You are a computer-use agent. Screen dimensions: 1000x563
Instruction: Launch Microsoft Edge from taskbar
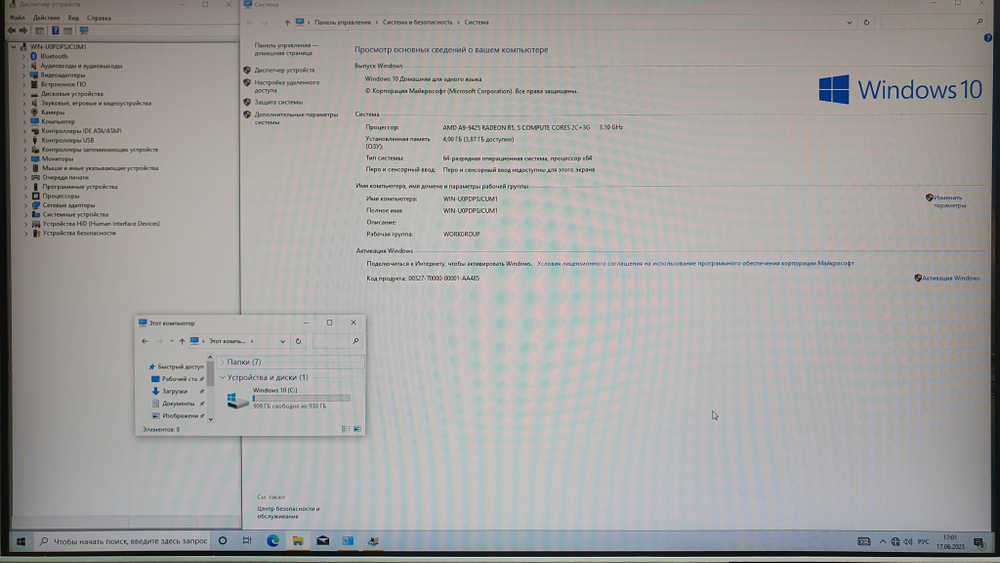[273, 541]
